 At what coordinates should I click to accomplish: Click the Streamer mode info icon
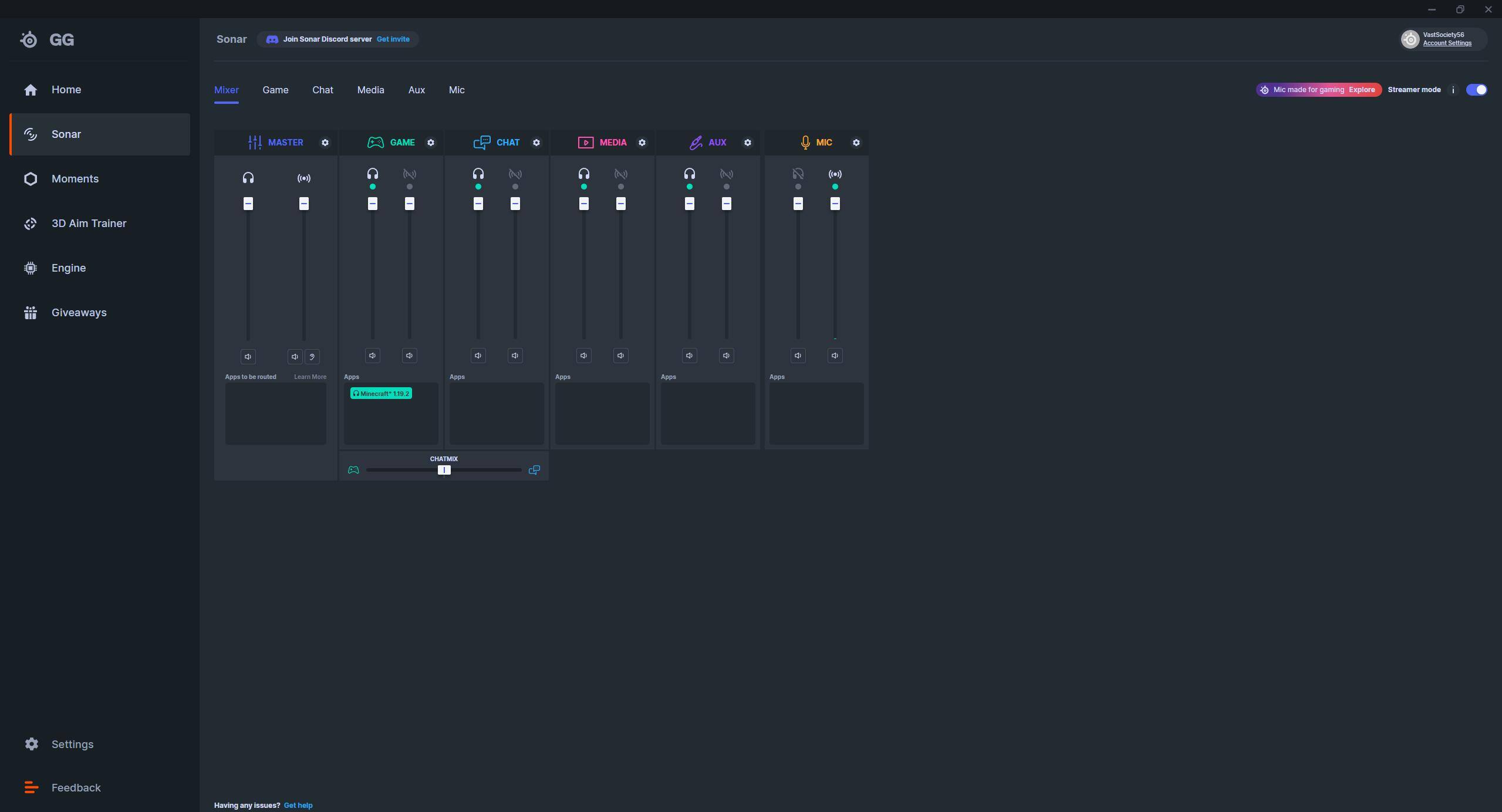(1453, 90)
